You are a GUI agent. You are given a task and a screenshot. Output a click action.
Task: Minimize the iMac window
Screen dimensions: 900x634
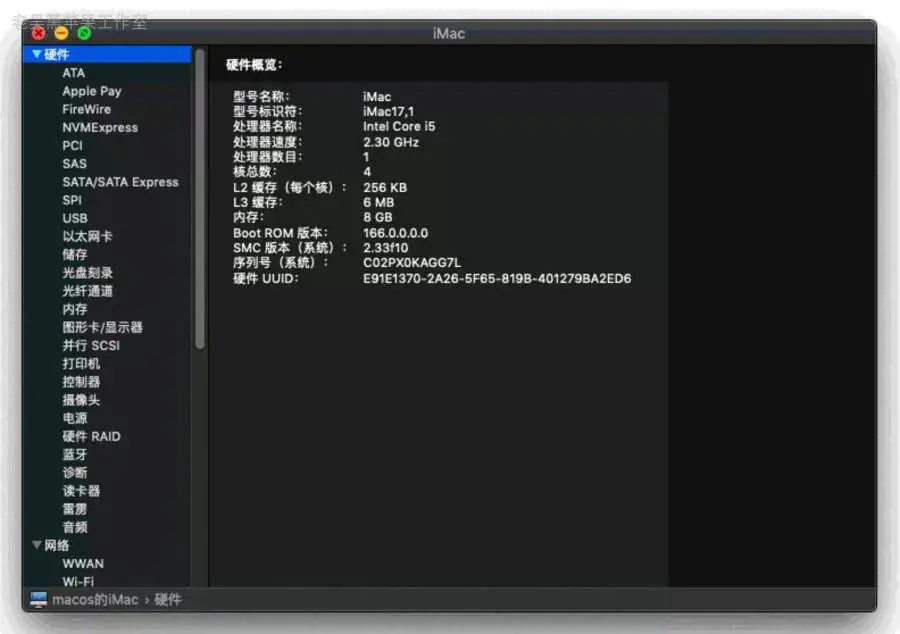pos(61,33)
